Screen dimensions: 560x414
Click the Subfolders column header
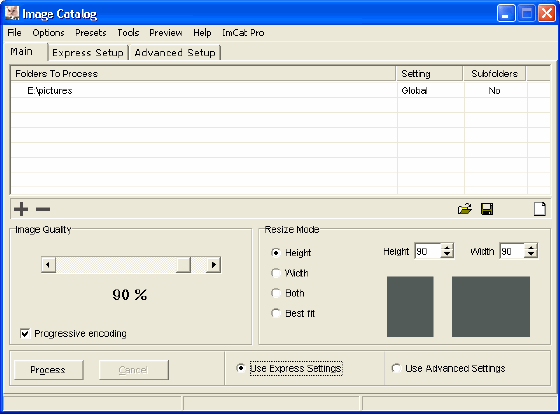[x=495, y=74]
